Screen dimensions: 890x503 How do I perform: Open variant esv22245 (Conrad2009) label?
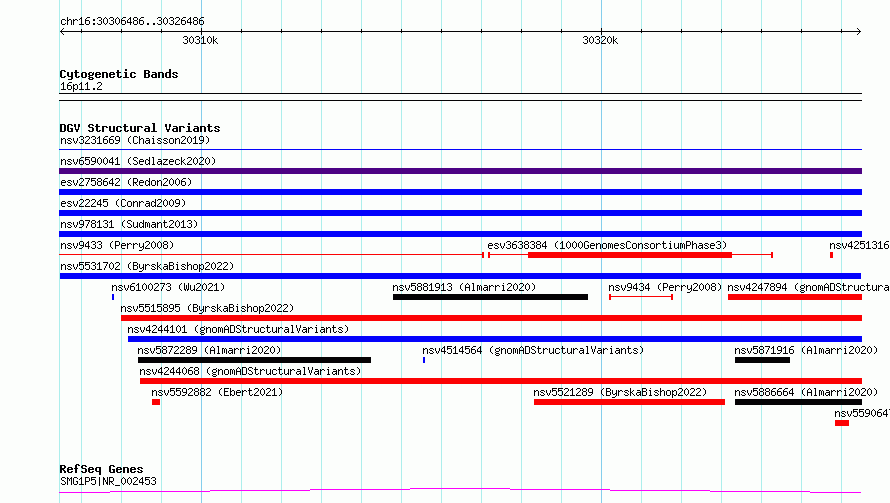pos(123,203)
